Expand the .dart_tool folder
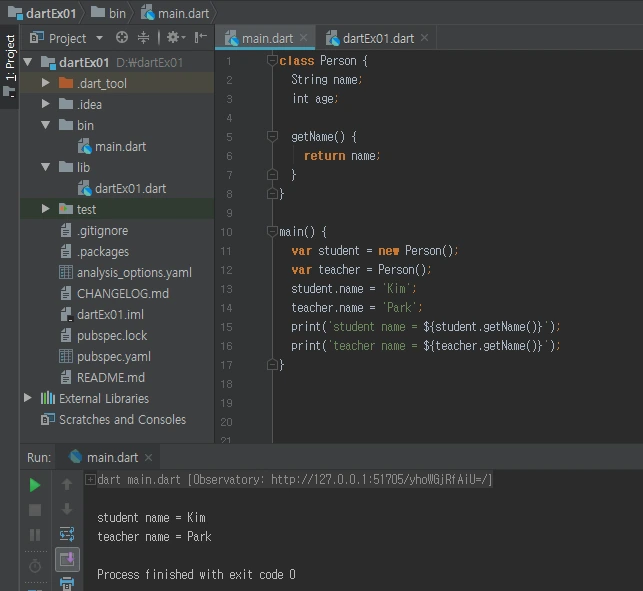The height and width of the screenshot is (591, 643). tap(46, 83)
